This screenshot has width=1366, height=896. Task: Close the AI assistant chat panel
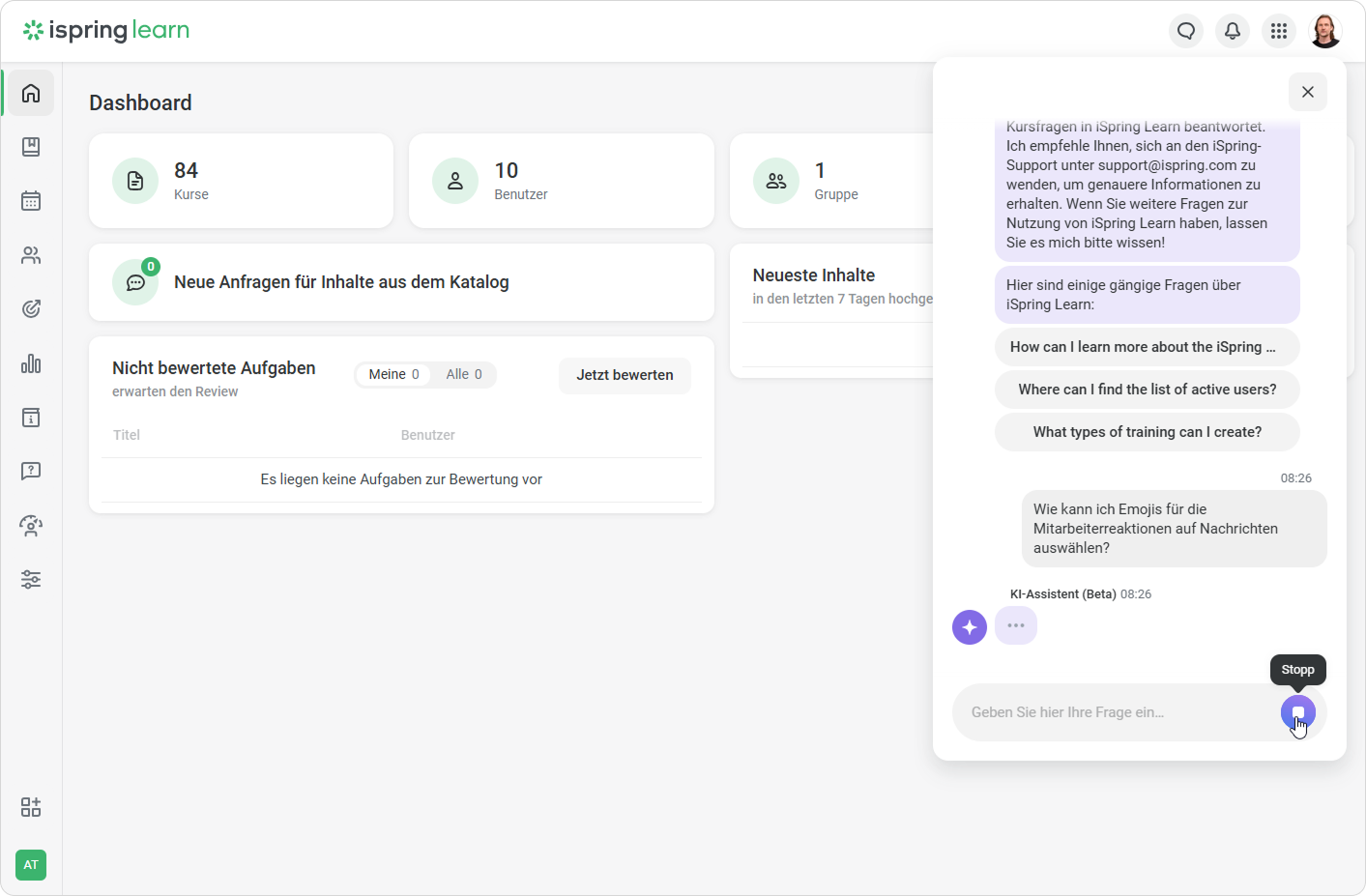[1307, 92]
